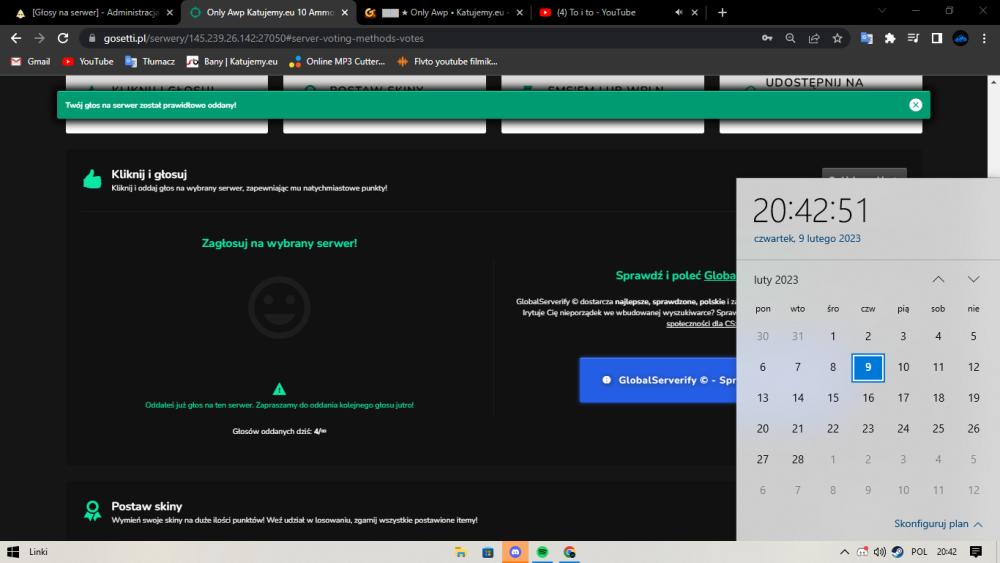Click the POL language indicator
This screenshot has height=563, width=1000.
[x=919, y=552]
